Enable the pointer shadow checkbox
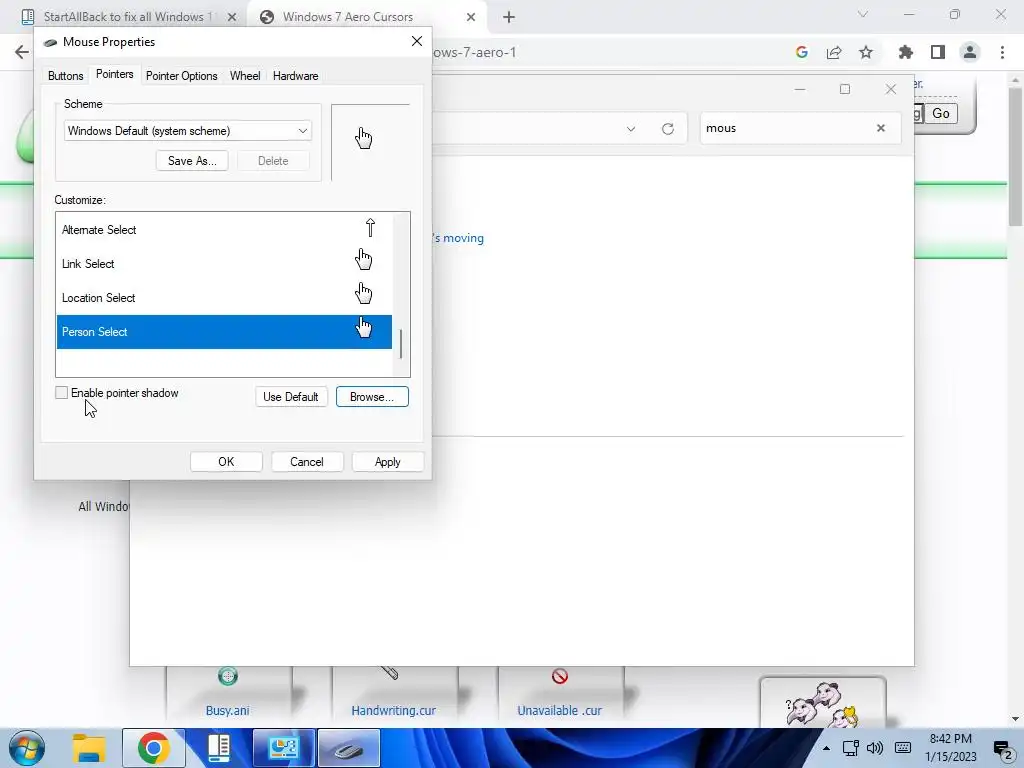 [61, 392]
